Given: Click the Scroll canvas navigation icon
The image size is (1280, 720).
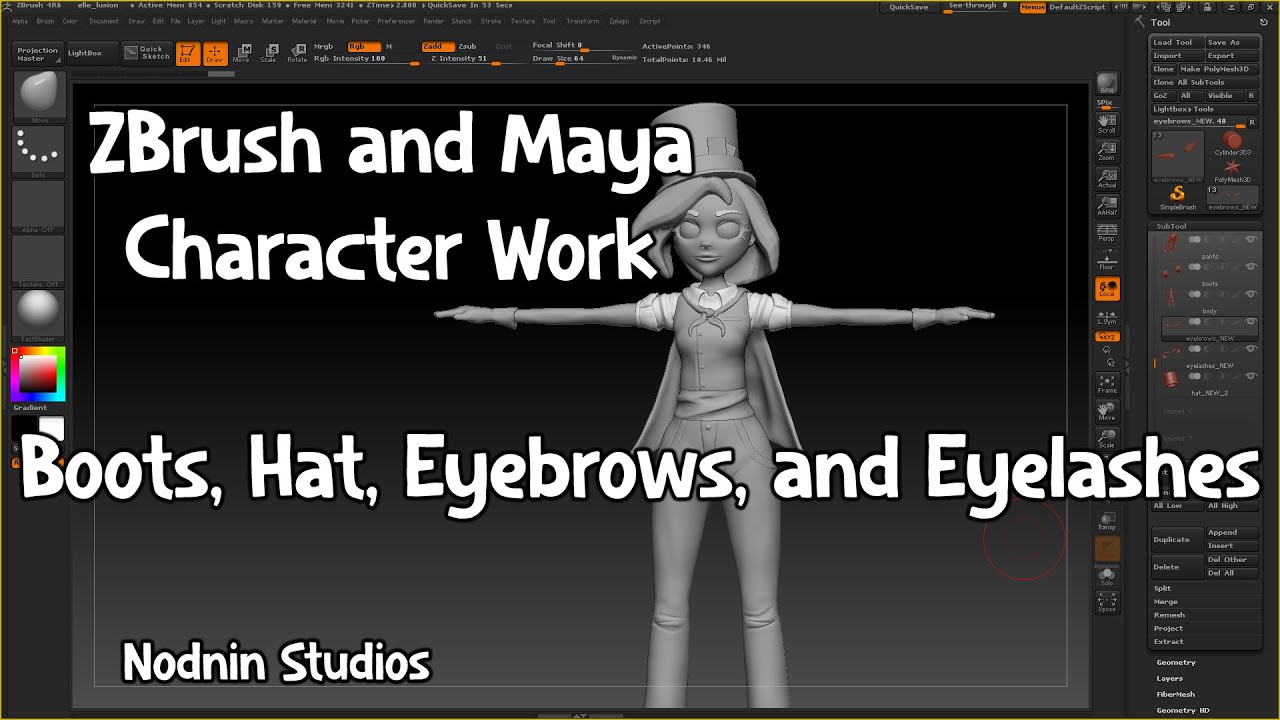Looking at the screenshot, I should 1107,124.
